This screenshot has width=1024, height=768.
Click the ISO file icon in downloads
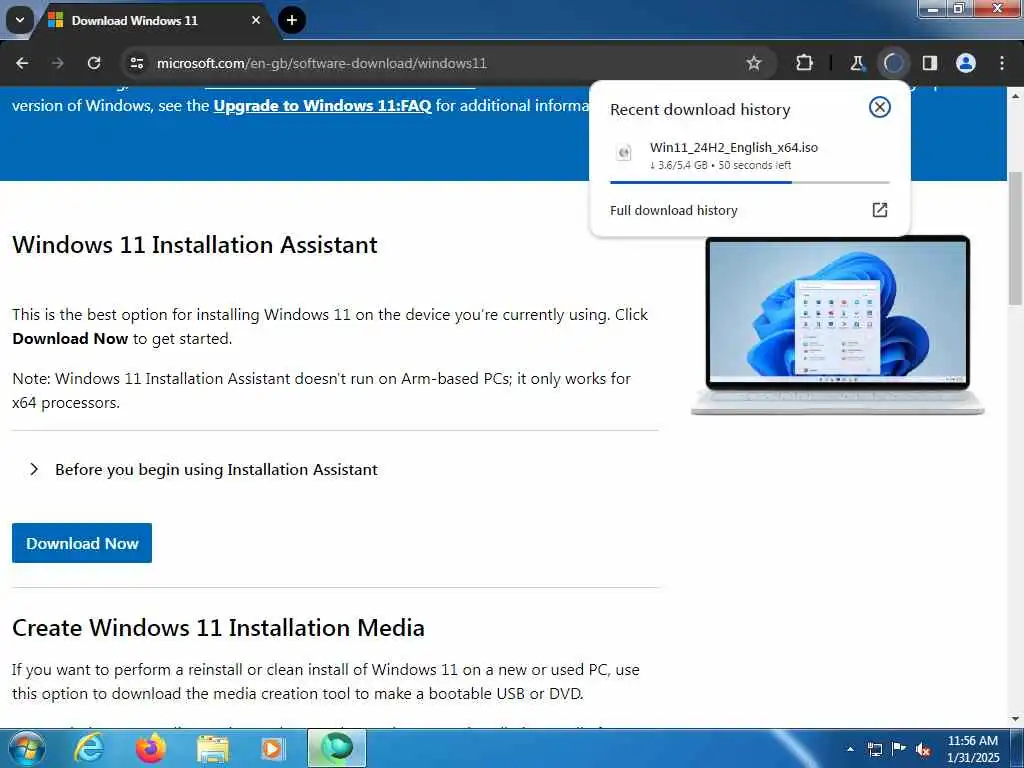pos(624,153)
